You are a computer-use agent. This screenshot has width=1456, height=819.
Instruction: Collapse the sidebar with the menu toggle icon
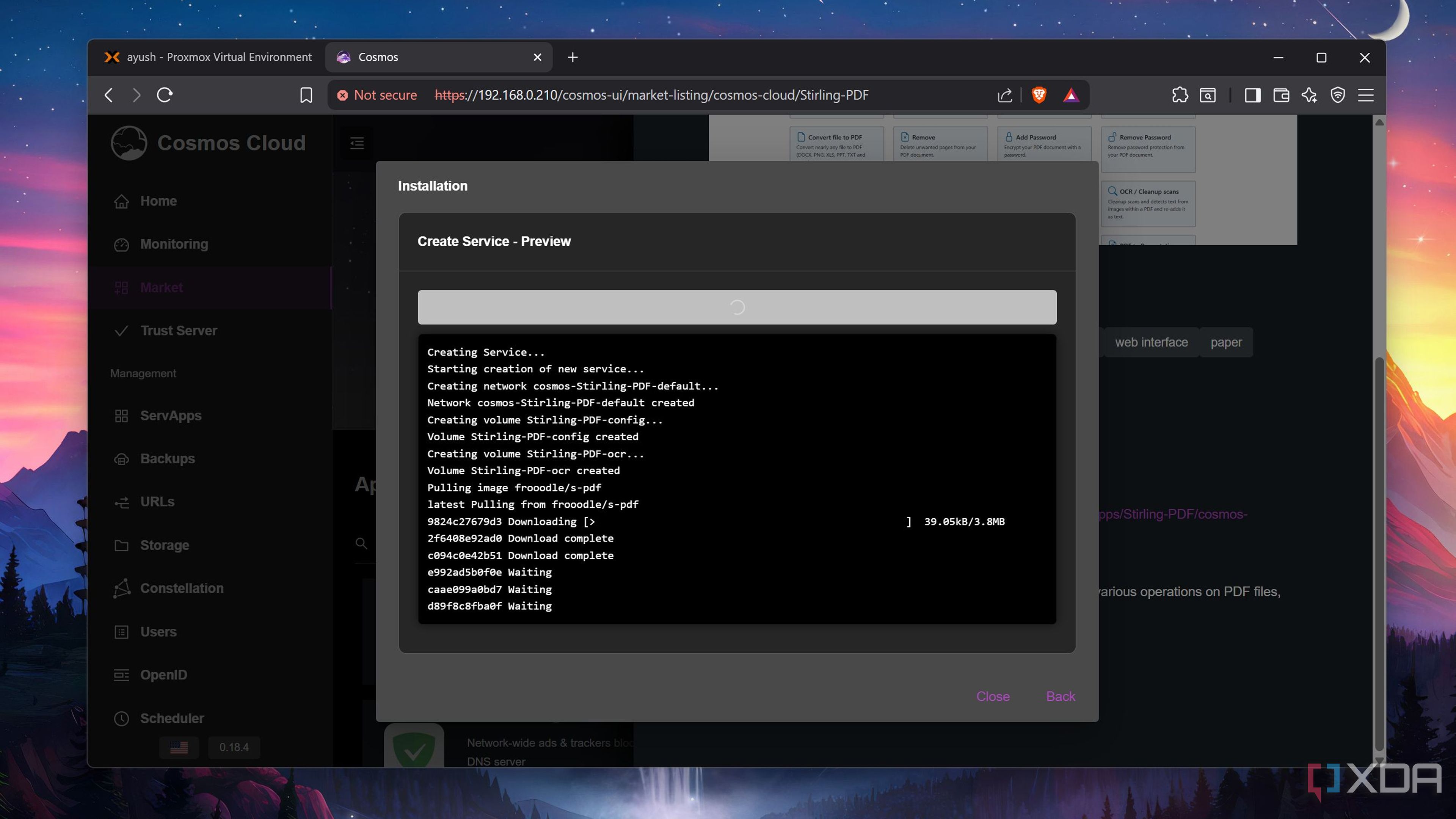click(x=357, y=143)
